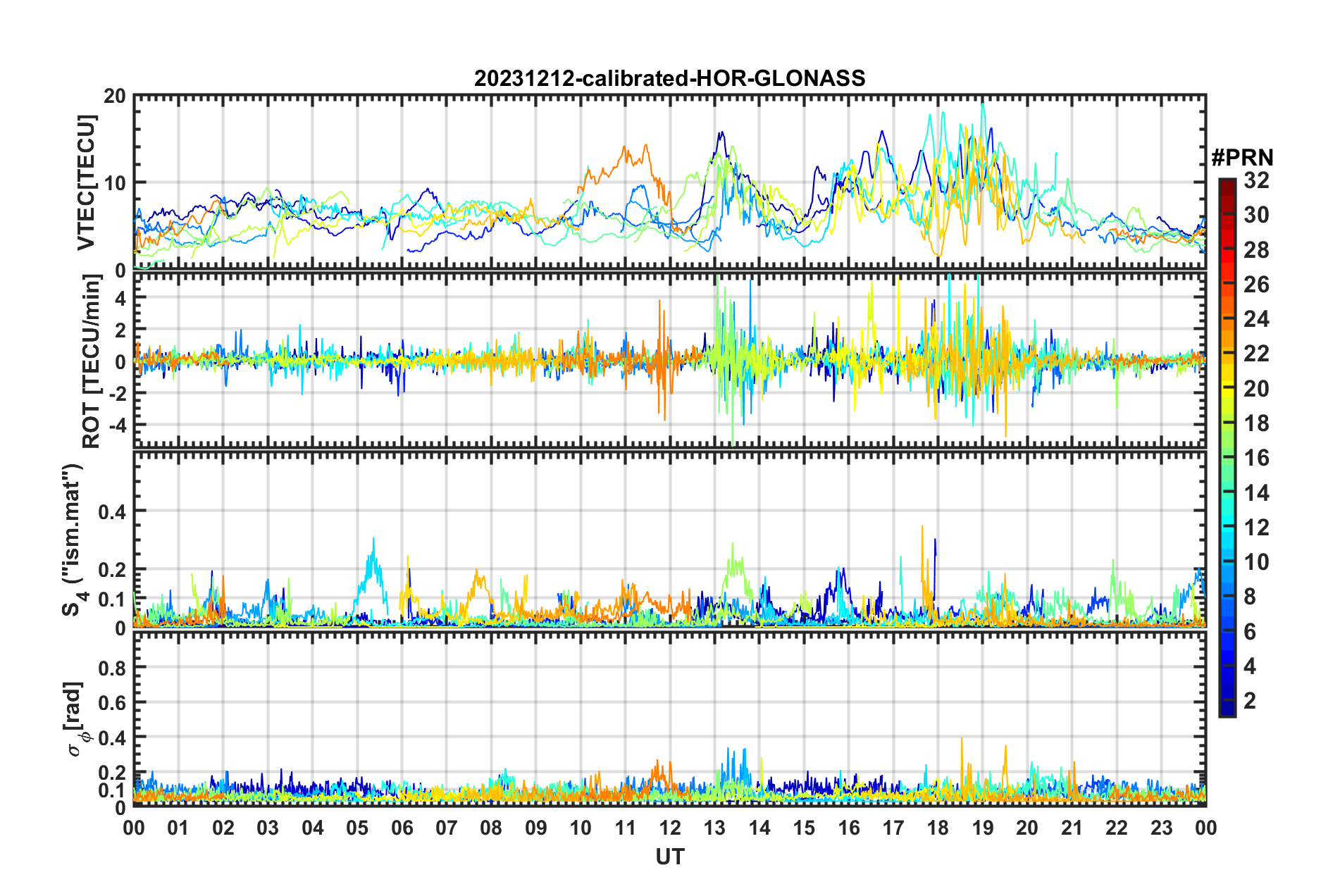The width and height of the screenshot is (1340, 896).
Task: Click UT axis hour label "15"
Action: coord(804,828)
